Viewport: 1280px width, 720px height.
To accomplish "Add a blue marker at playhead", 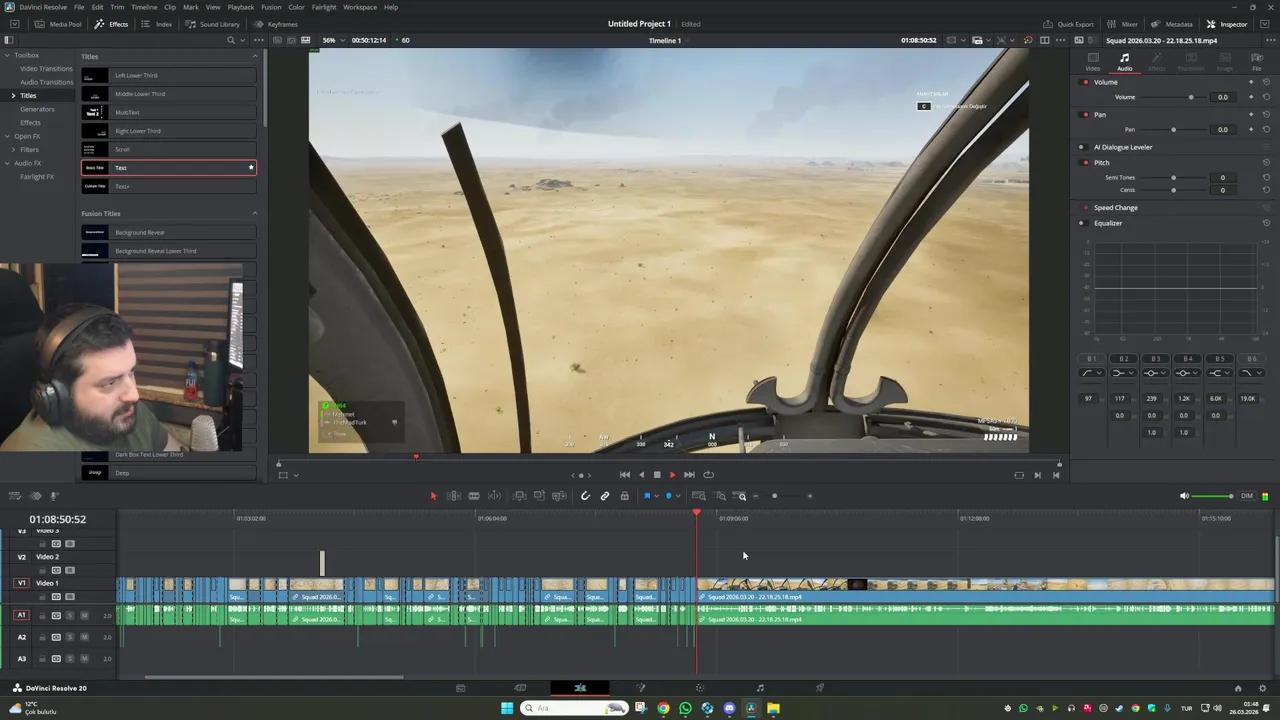I will click(668, 496).
